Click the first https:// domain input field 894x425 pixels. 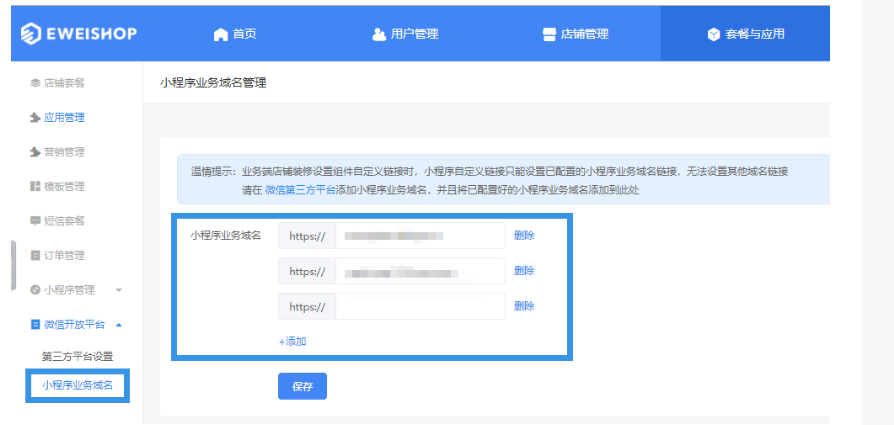(x=420, y=236)
